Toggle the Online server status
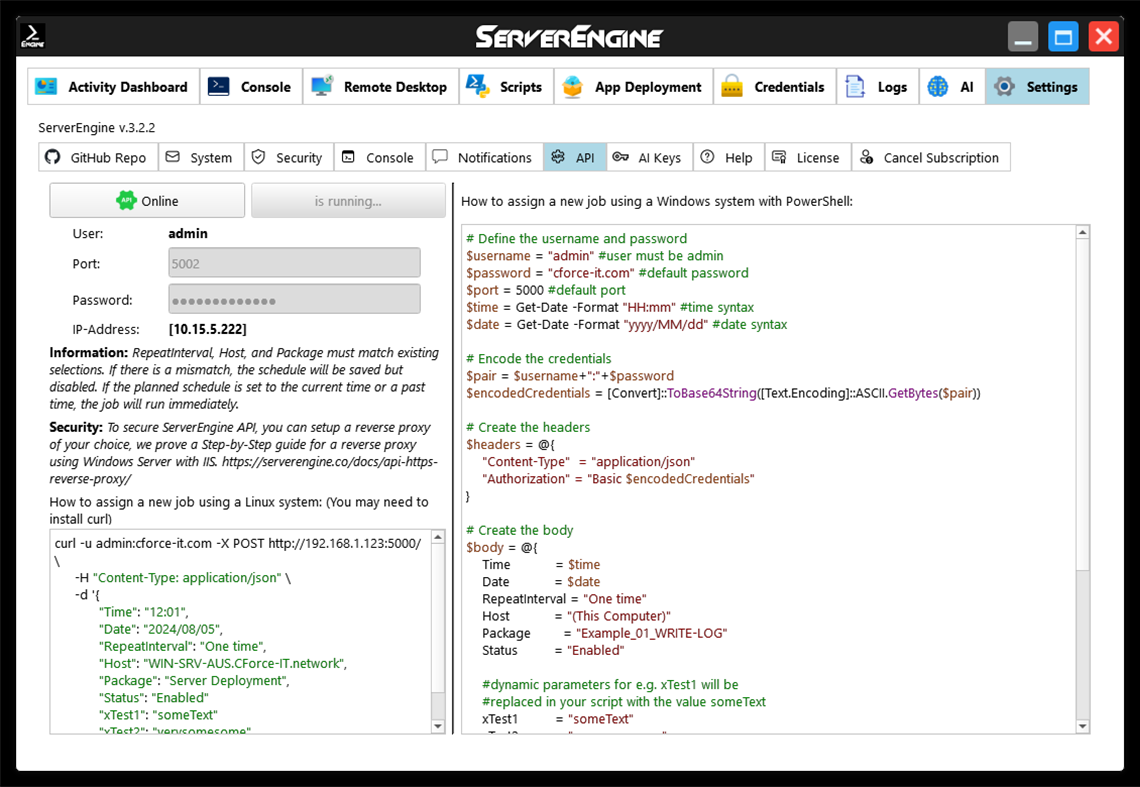 [x=146, y=200]
